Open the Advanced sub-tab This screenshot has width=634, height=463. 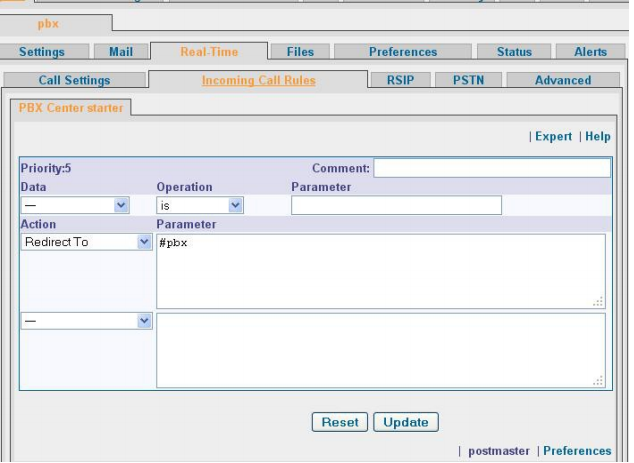point(563,80)
